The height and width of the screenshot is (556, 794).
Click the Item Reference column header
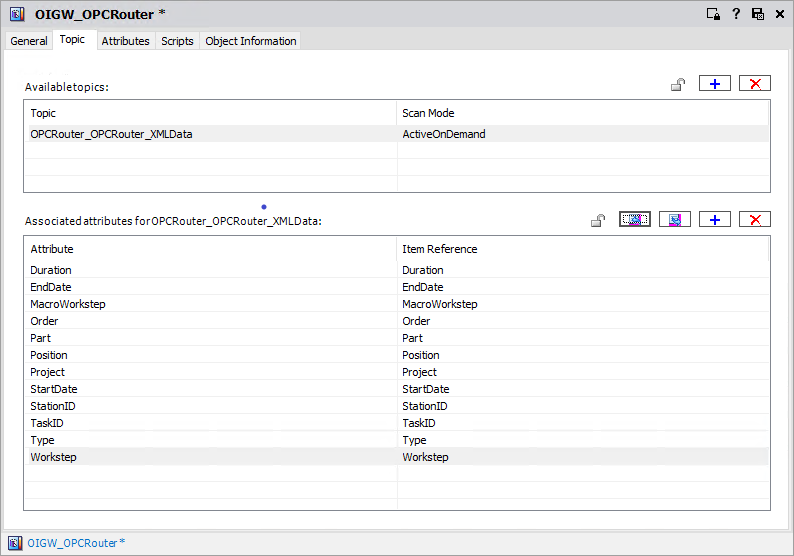[x=583, y=249]
